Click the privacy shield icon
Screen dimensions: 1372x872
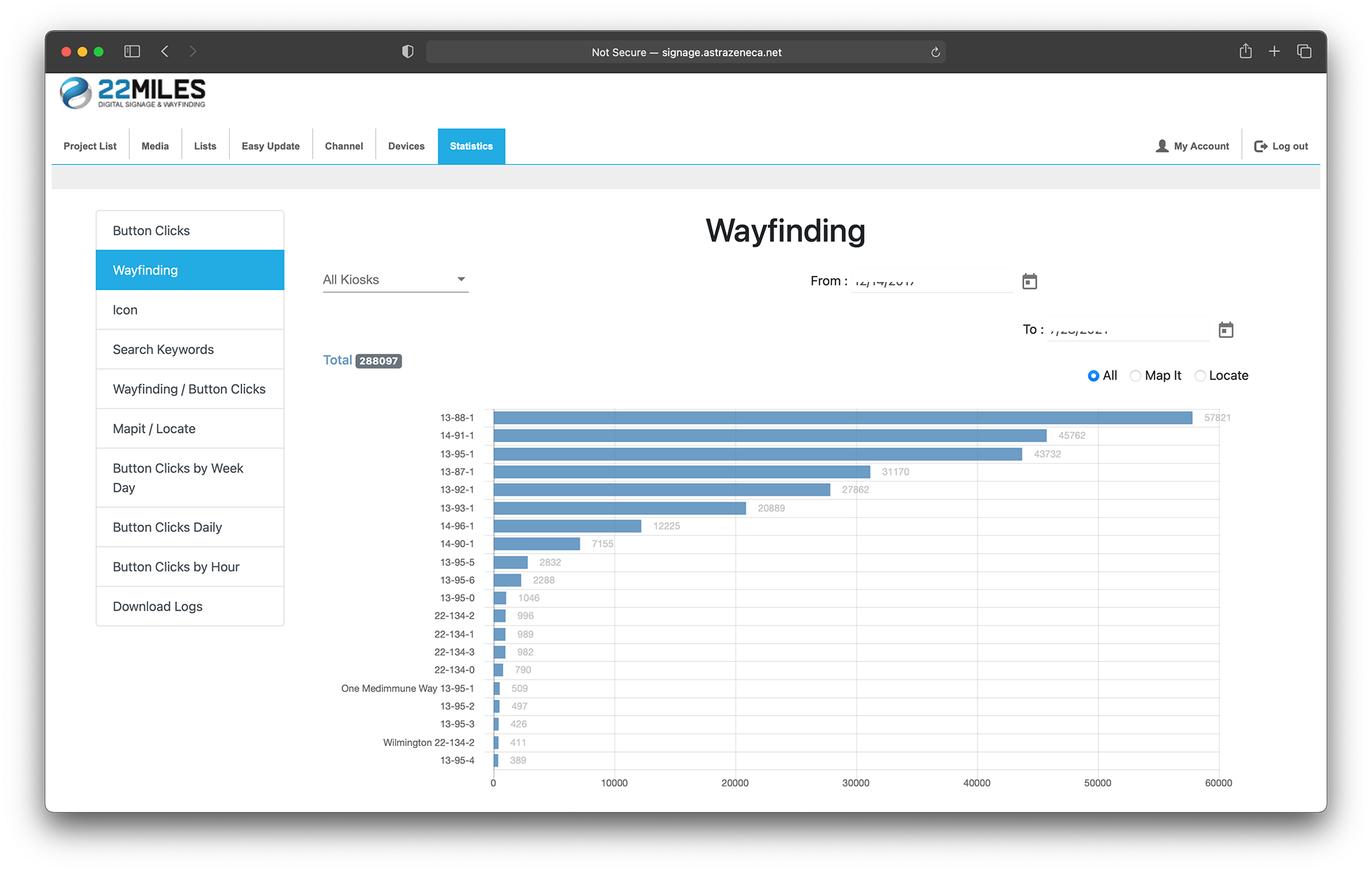(407, 51)
